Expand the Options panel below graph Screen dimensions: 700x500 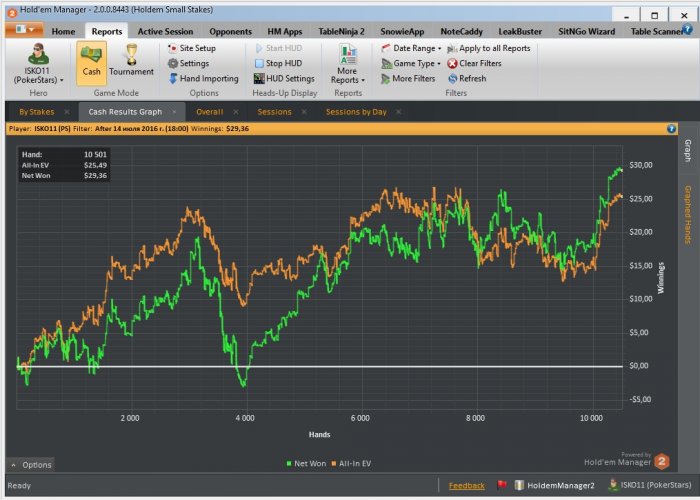click(31, 465)
